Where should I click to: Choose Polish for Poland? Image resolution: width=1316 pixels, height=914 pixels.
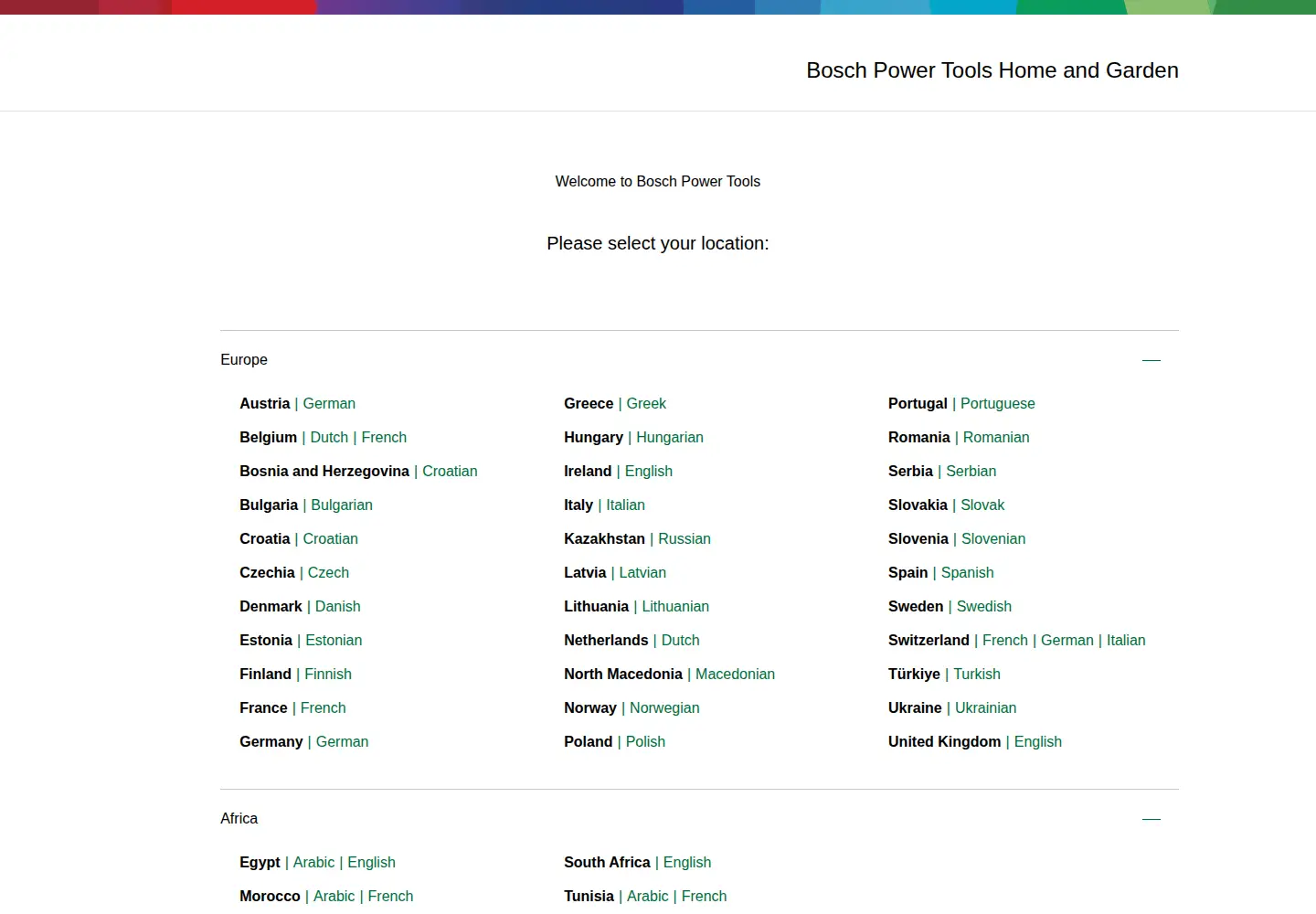click(x=645, y=742)
